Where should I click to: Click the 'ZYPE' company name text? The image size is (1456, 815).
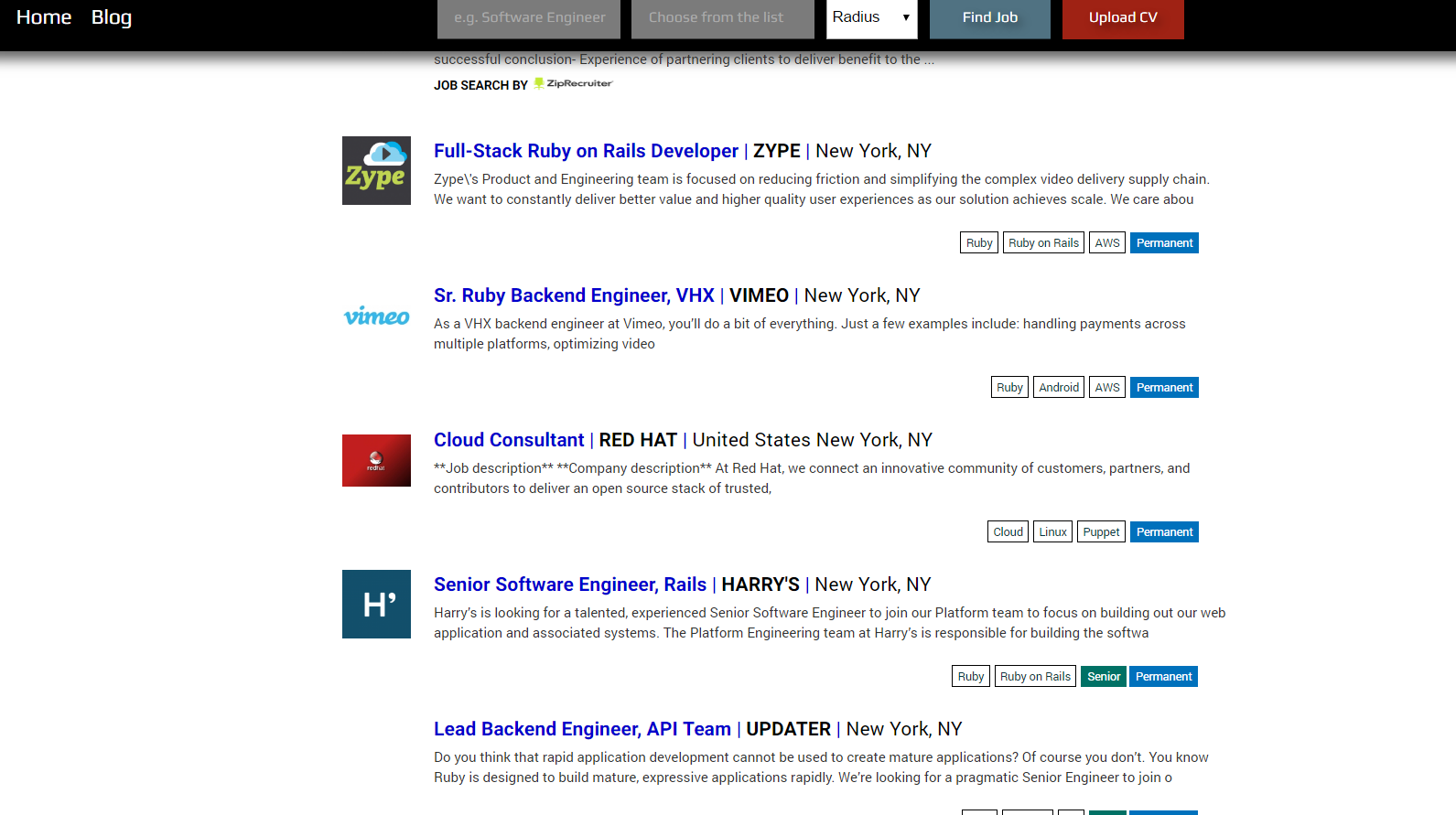[777, 151]
